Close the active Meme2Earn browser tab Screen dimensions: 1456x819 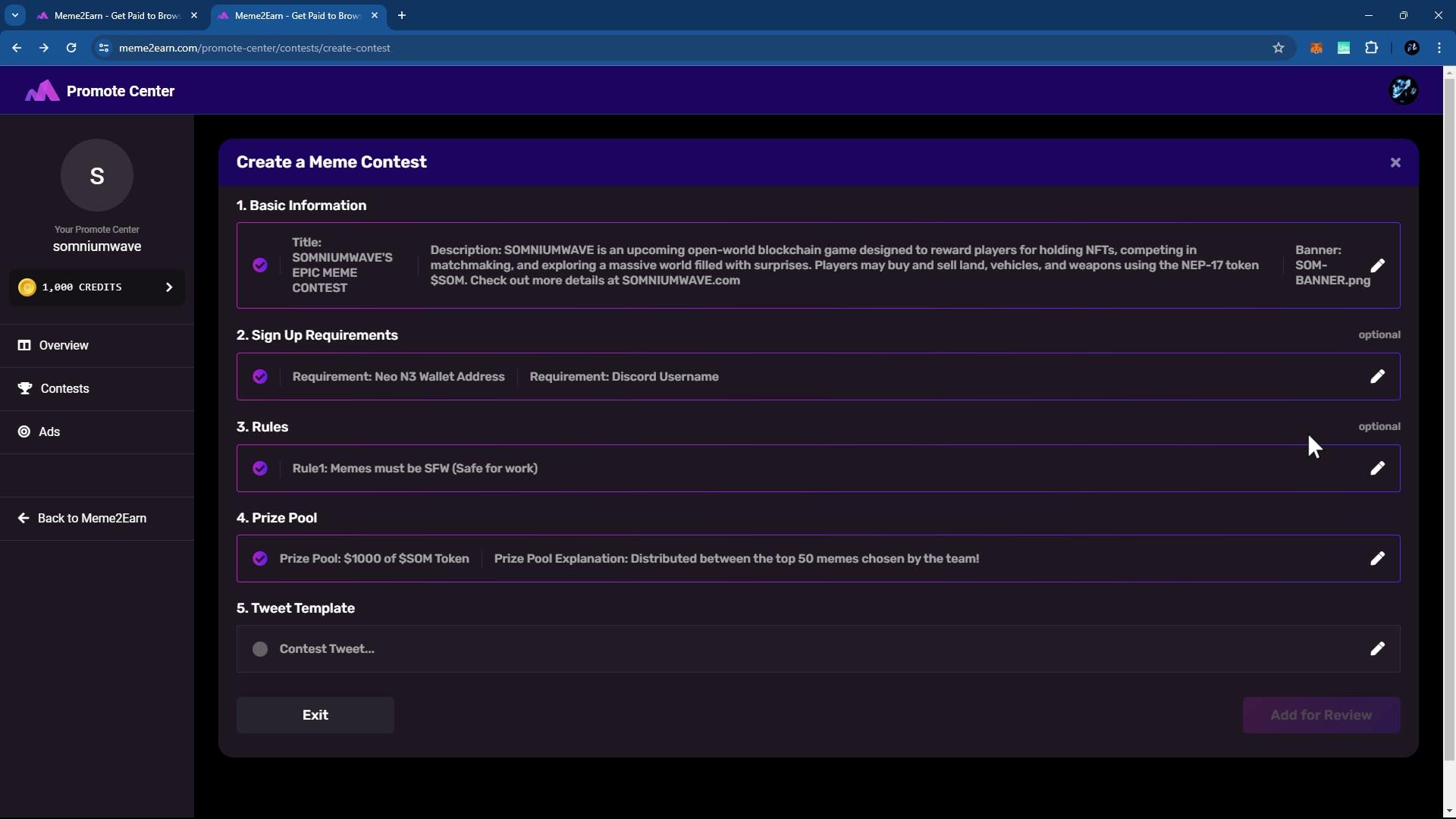[375, 15]
